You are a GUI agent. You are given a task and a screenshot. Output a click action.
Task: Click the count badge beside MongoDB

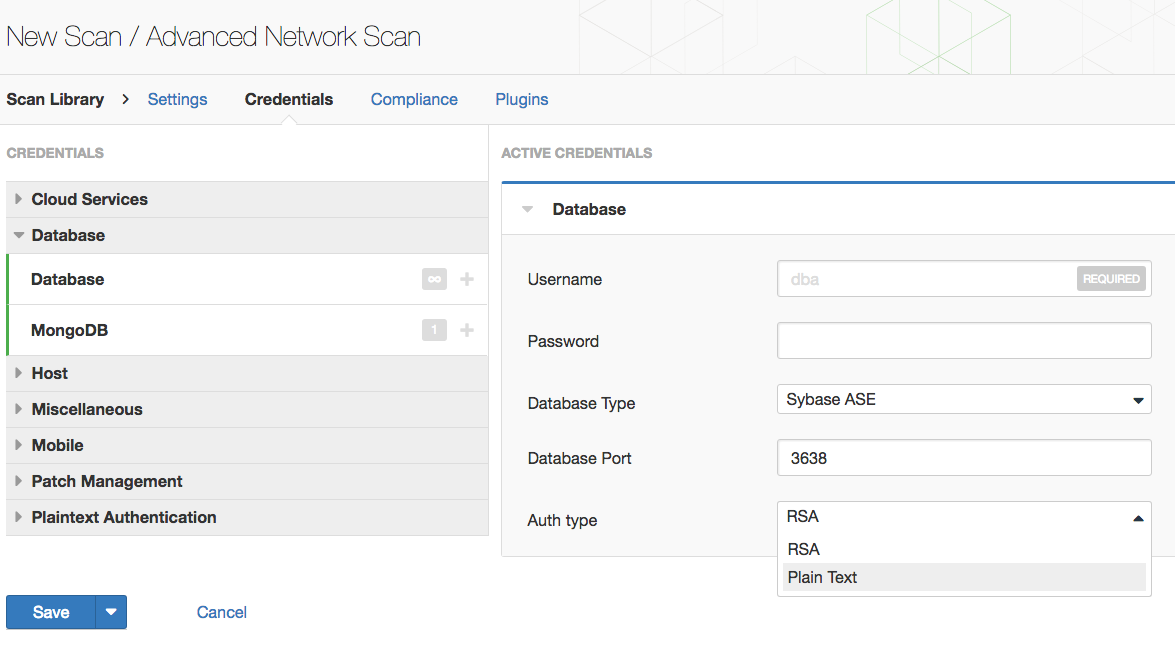point(435,330)
